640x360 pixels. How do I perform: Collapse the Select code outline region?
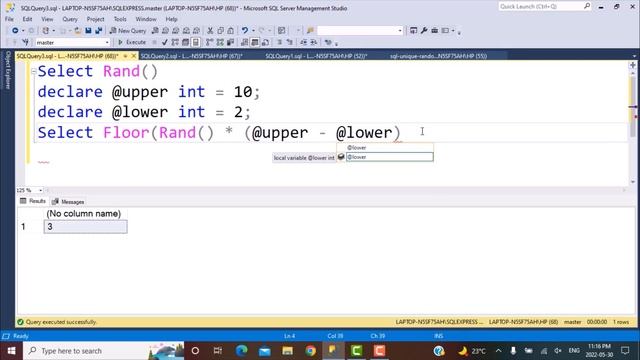pyautogui.click(x=33, y=71)
